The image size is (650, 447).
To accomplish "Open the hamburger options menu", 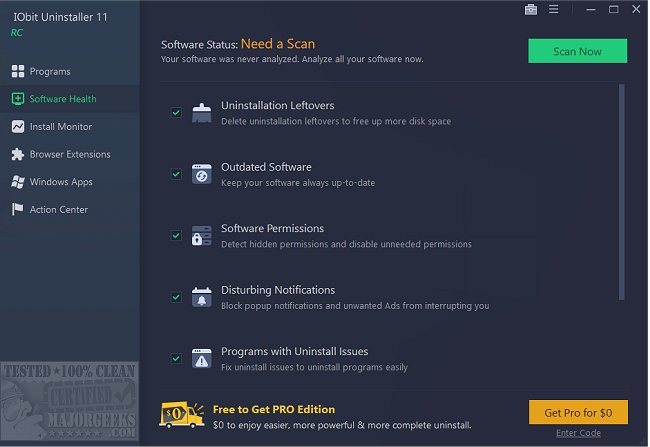I will point(555,9).
